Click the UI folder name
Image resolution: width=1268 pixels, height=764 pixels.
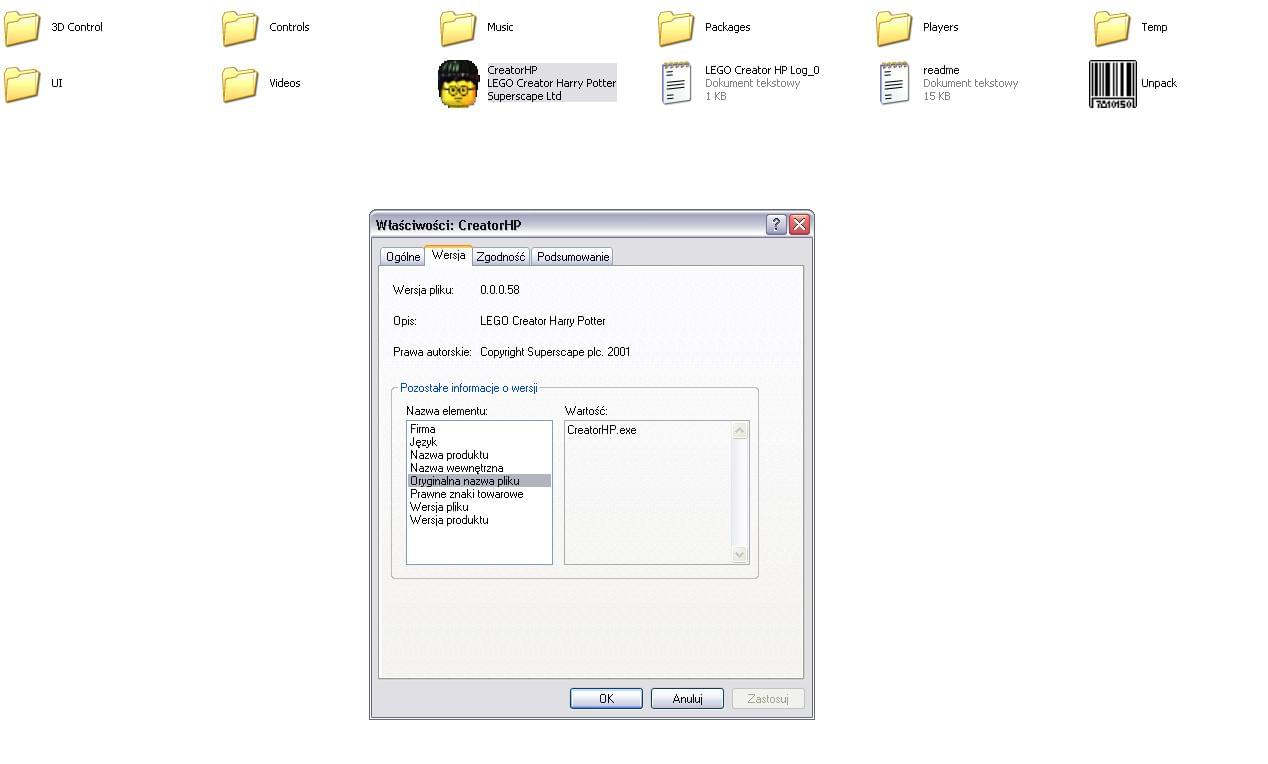click(x=56, y=83)
